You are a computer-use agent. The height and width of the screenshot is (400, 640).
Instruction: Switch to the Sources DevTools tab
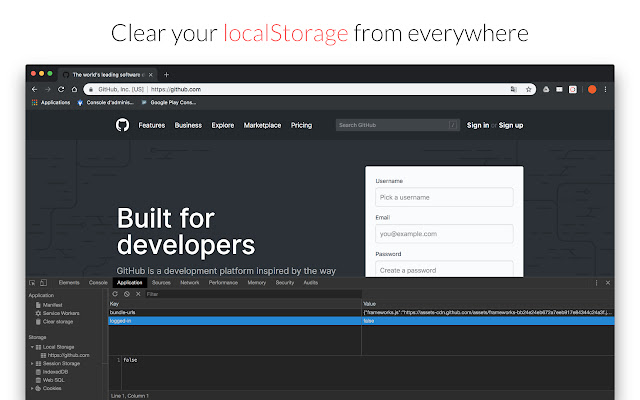[x=161, y=282]
